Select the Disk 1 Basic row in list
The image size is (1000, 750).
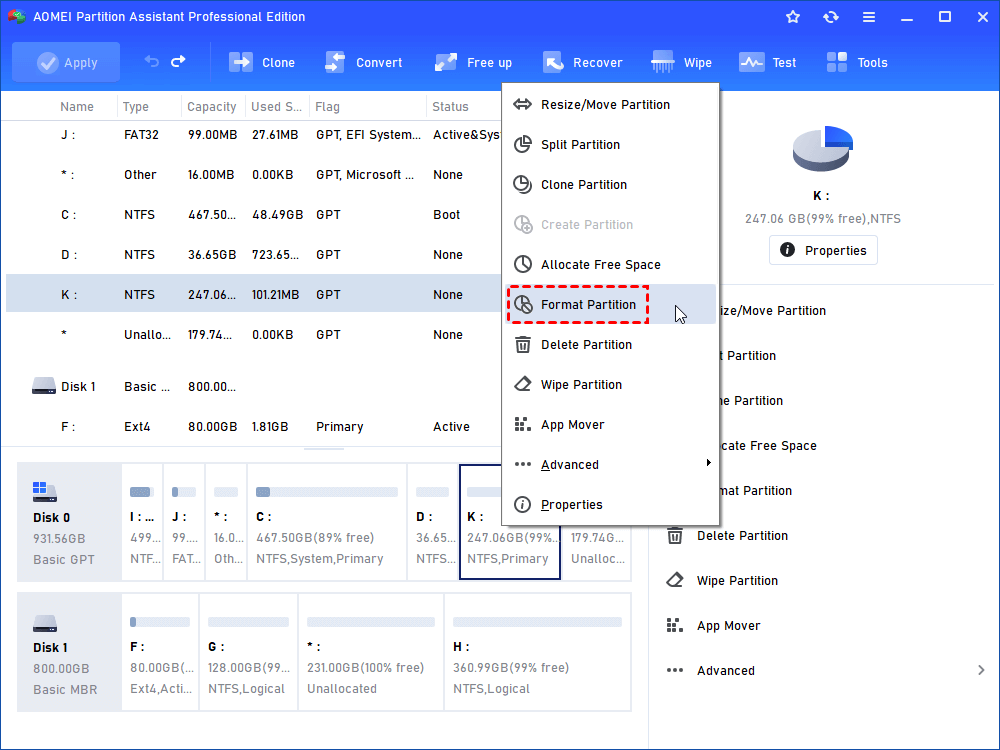[x=253, y=386]
